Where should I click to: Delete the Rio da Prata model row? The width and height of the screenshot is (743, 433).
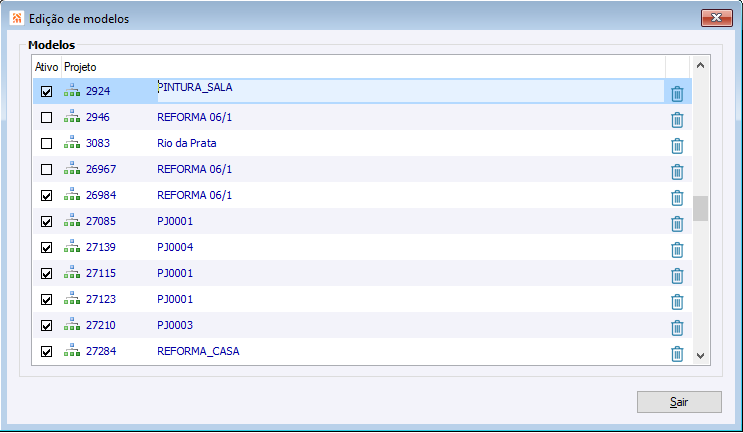tap(677, 146)
